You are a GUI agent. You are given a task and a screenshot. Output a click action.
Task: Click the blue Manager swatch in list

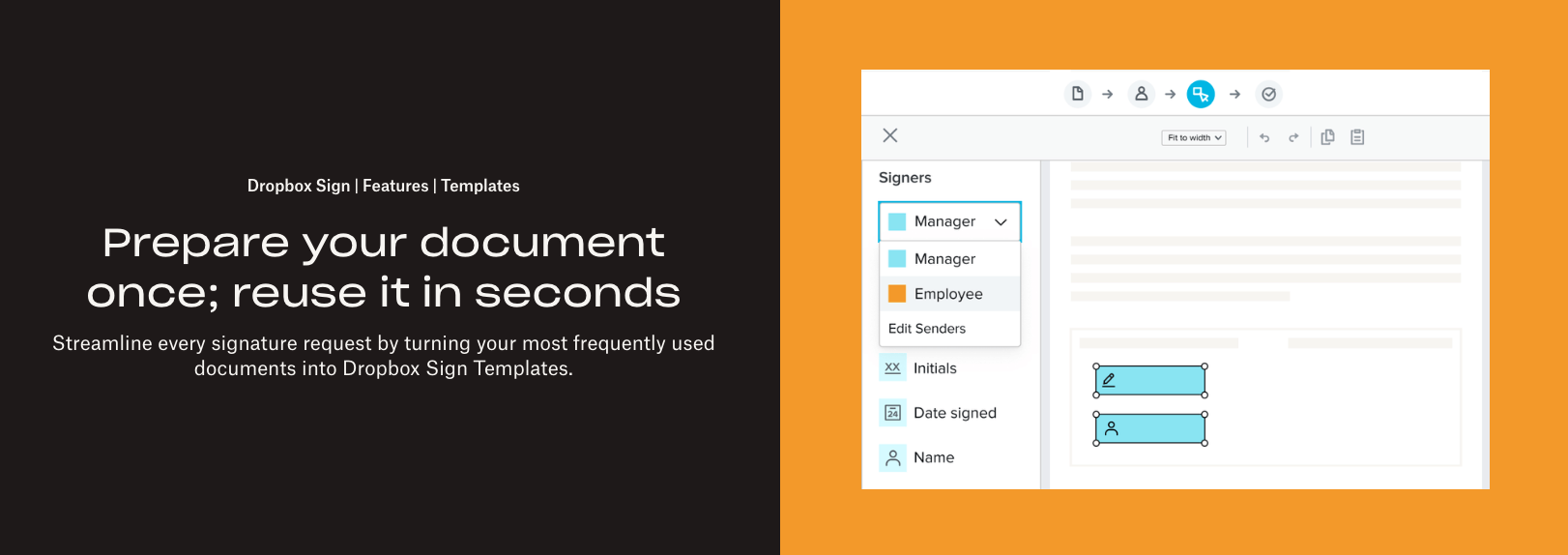pyautogui.click(x=897, y=259)
